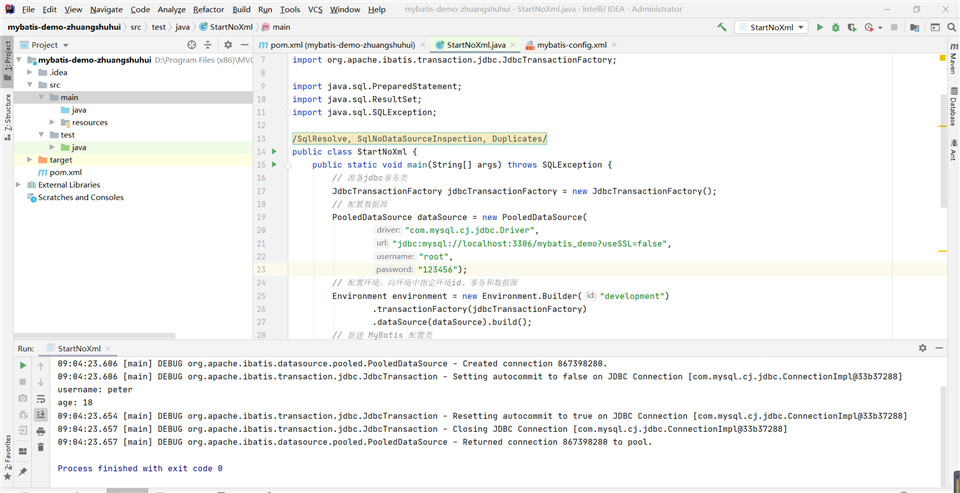Click the Profiler run icon
The width and height of the screenshot is (960, 493).
click(869, 28)
